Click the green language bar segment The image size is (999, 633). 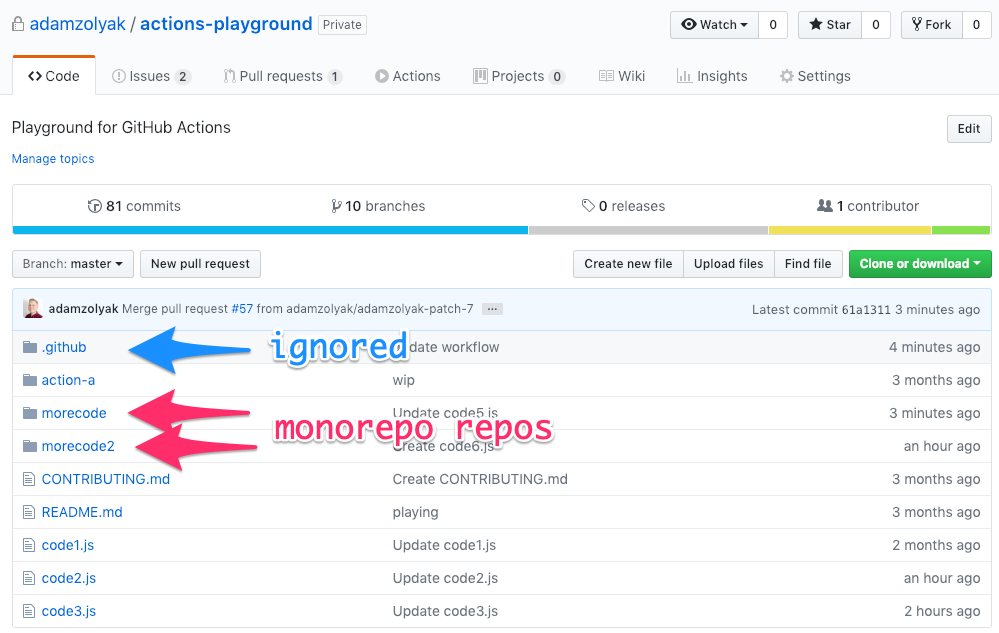pyautogui.click(x=961, y=230)
